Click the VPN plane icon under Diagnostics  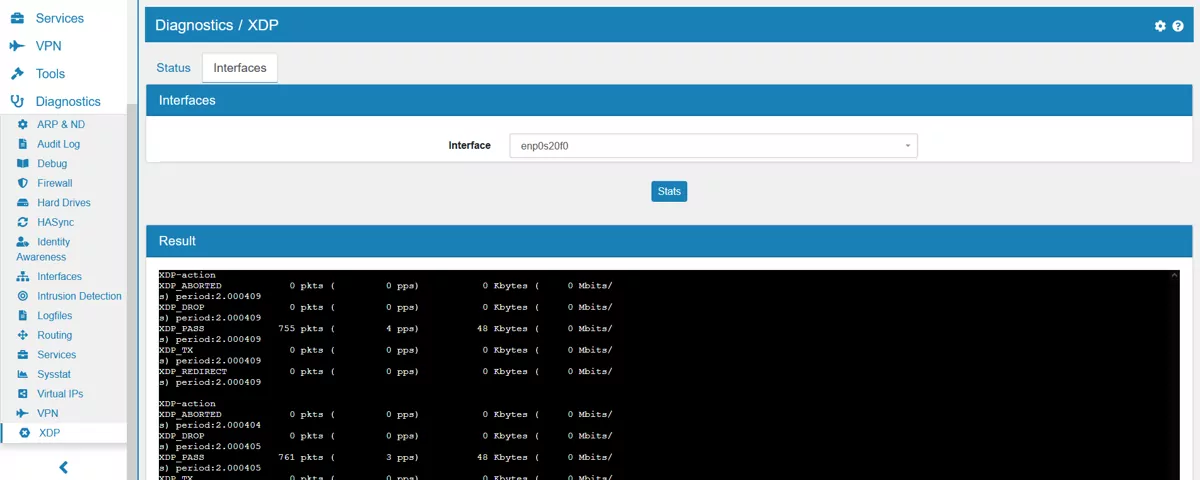[23, 413]
